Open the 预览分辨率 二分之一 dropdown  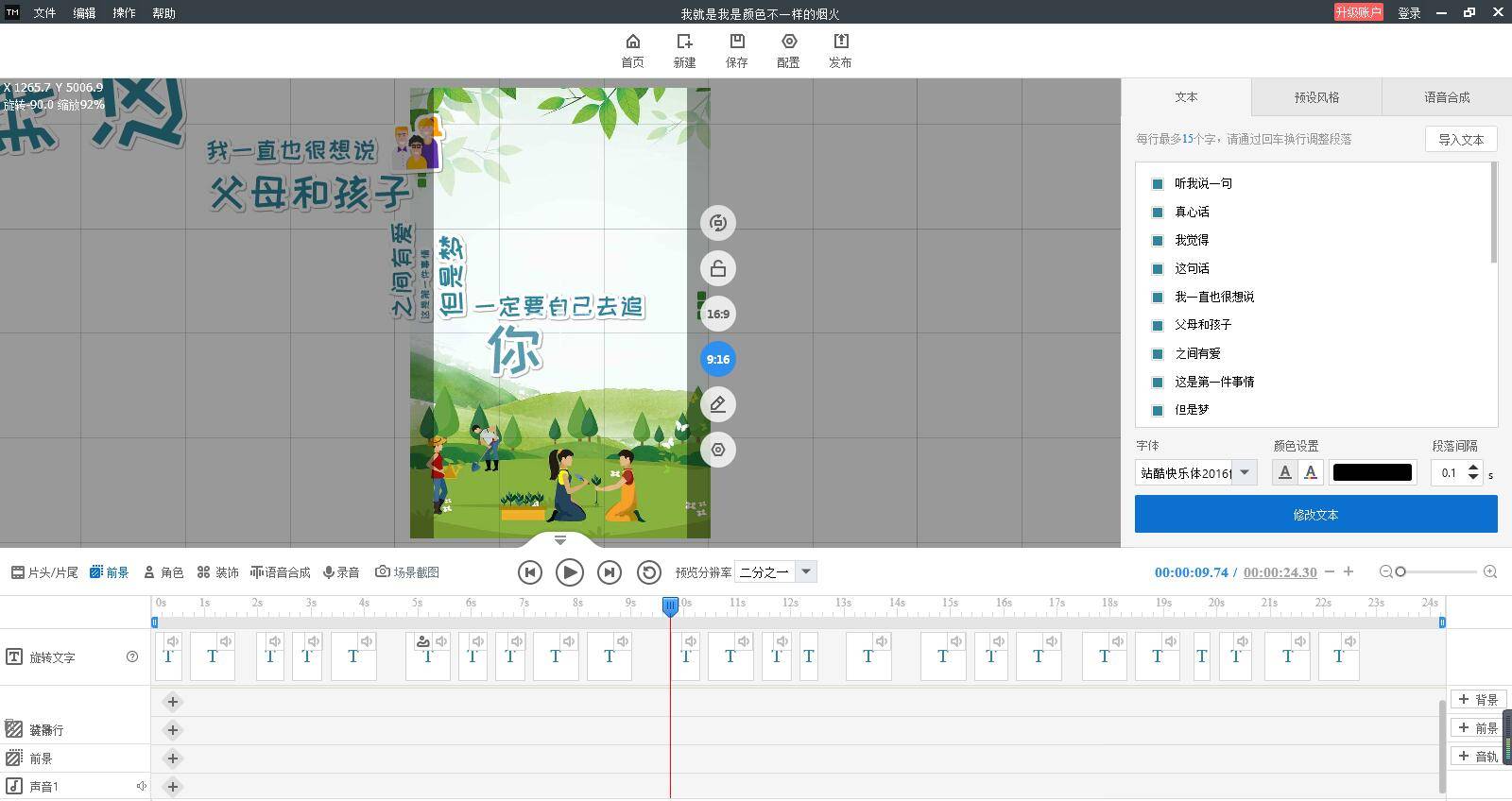(x=805, y=571)
